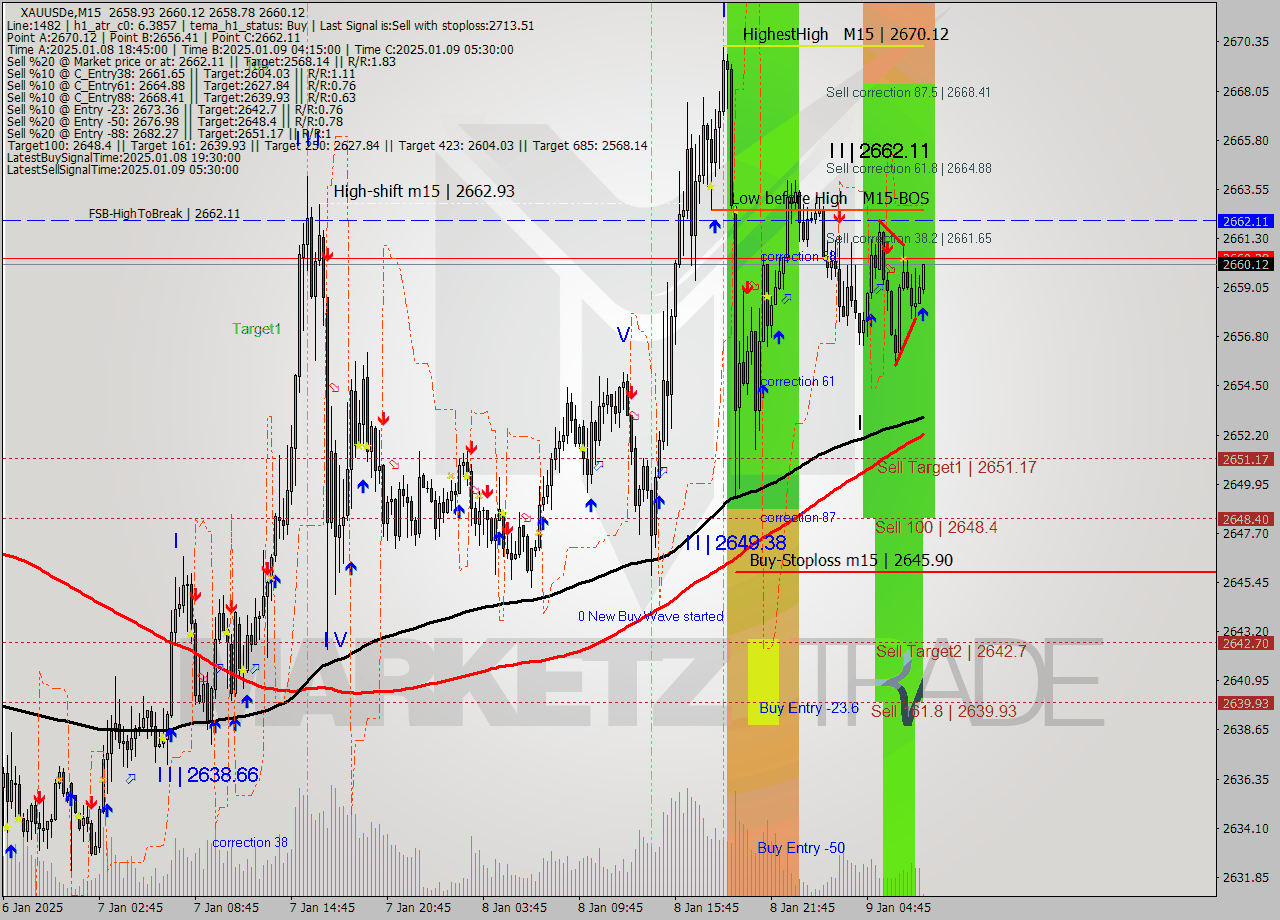Click the 'Sell Target1 | 2651.17' label
Viewport: 1280px width, 920px height.
click(956, 467)
